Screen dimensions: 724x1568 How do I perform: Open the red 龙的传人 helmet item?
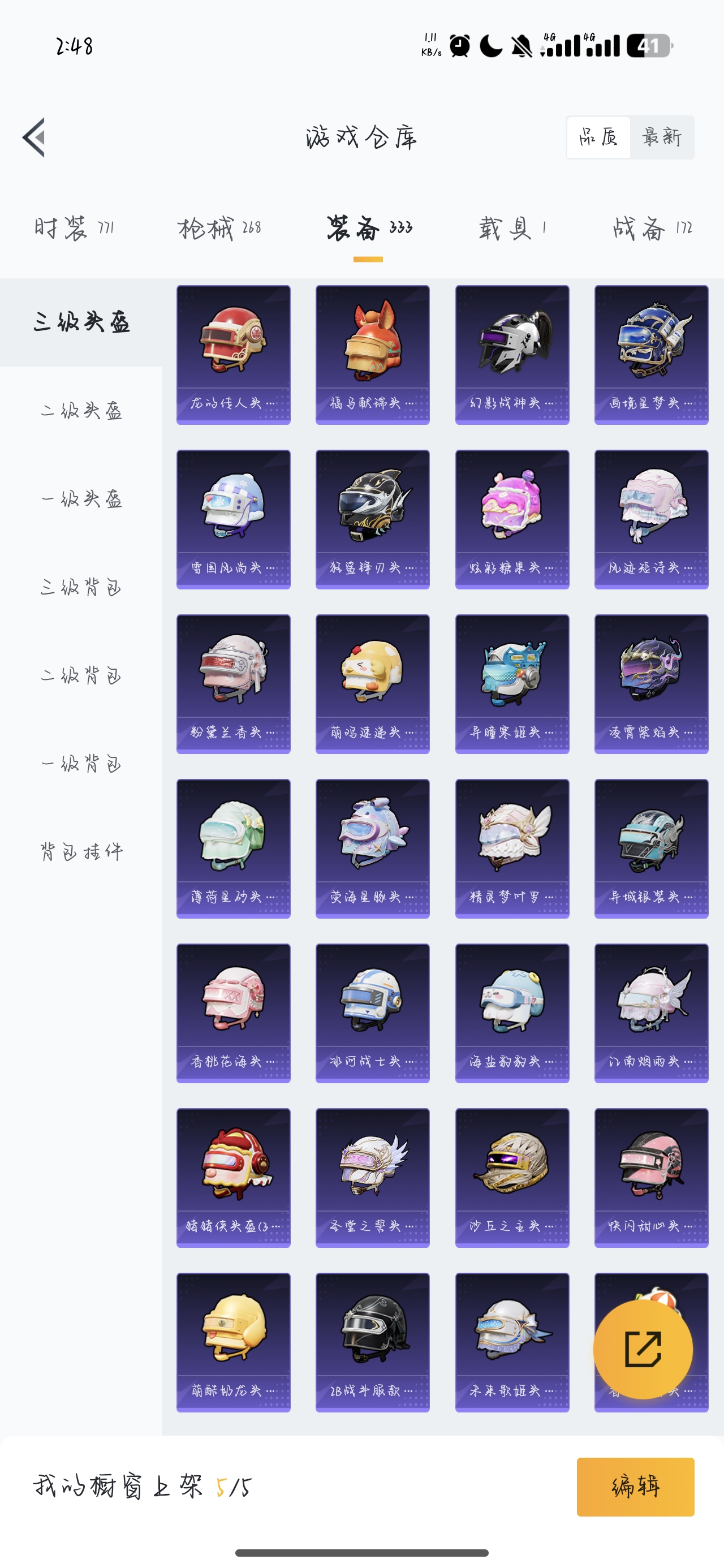point(233,355)
